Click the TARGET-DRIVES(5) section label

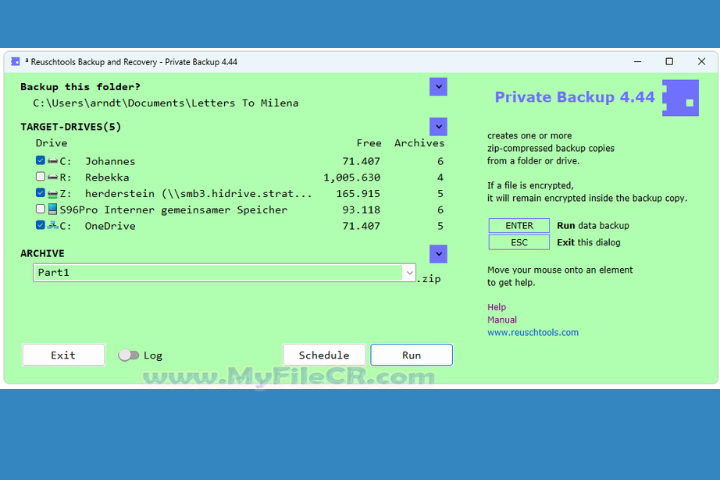point(71,127)
